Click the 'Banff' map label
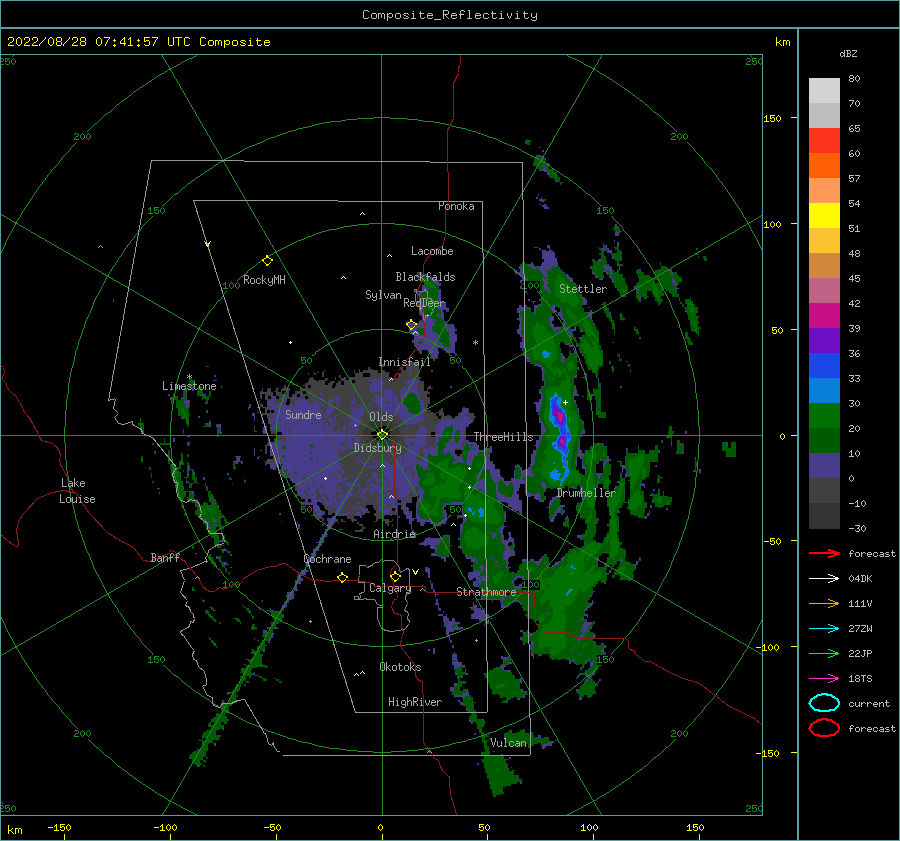Screen dimensions: 900x841 165,557
